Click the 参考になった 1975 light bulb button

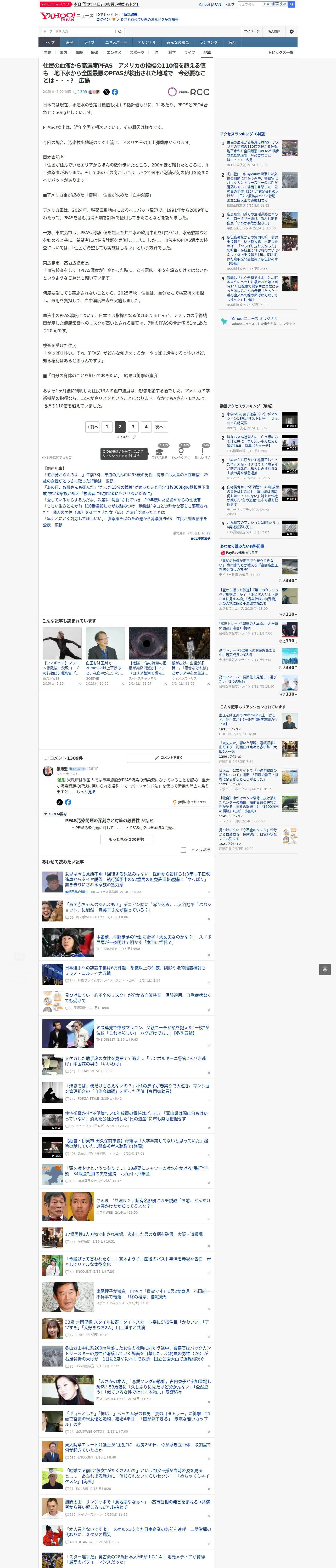click(x=190, y=802)
